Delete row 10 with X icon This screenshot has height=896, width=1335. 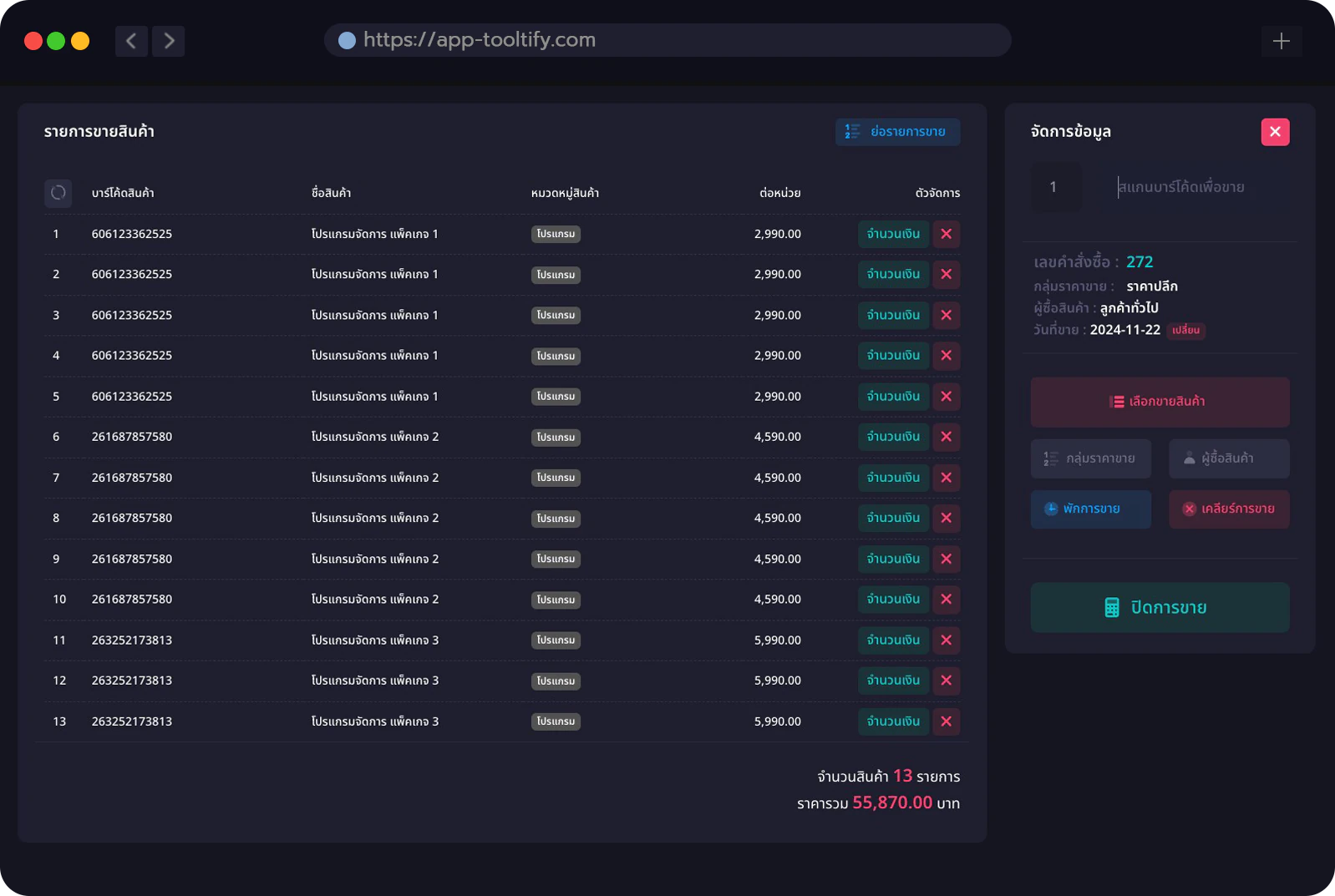point(947,599)
